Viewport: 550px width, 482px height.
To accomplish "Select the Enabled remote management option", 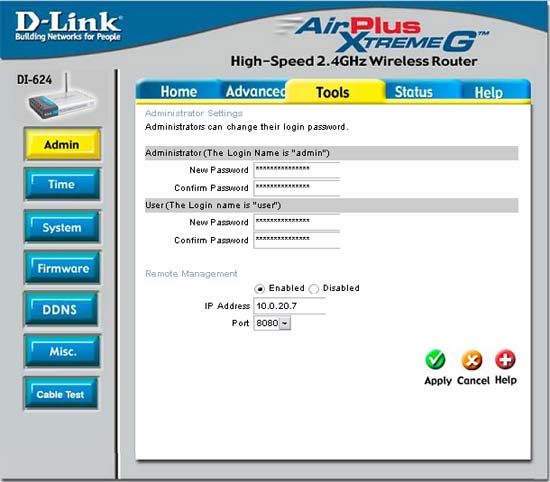I will click(259, 289).
